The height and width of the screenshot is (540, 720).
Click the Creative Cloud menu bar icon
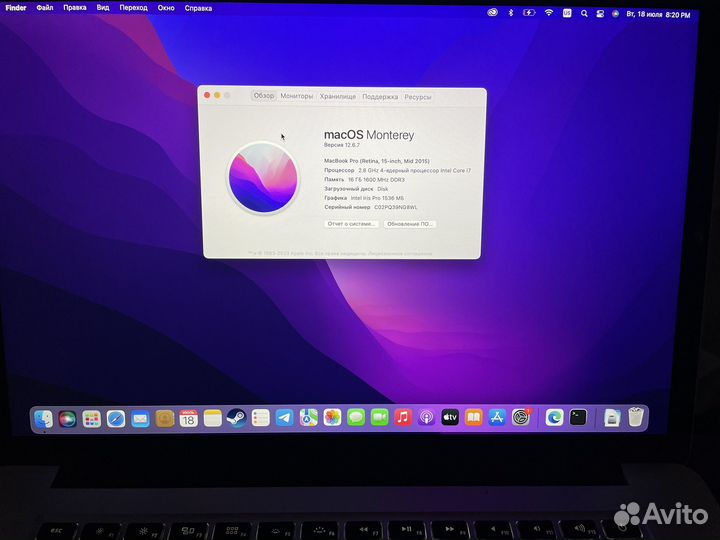(492, 13)
